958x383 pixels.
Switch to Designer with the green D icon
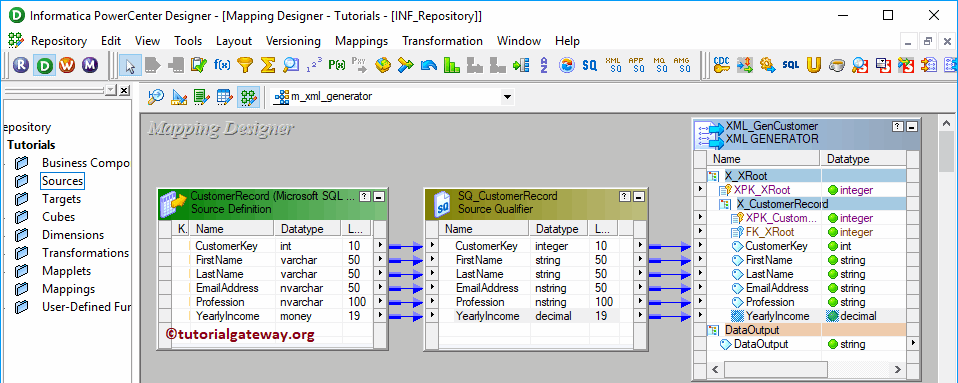(x=44, y=65)
